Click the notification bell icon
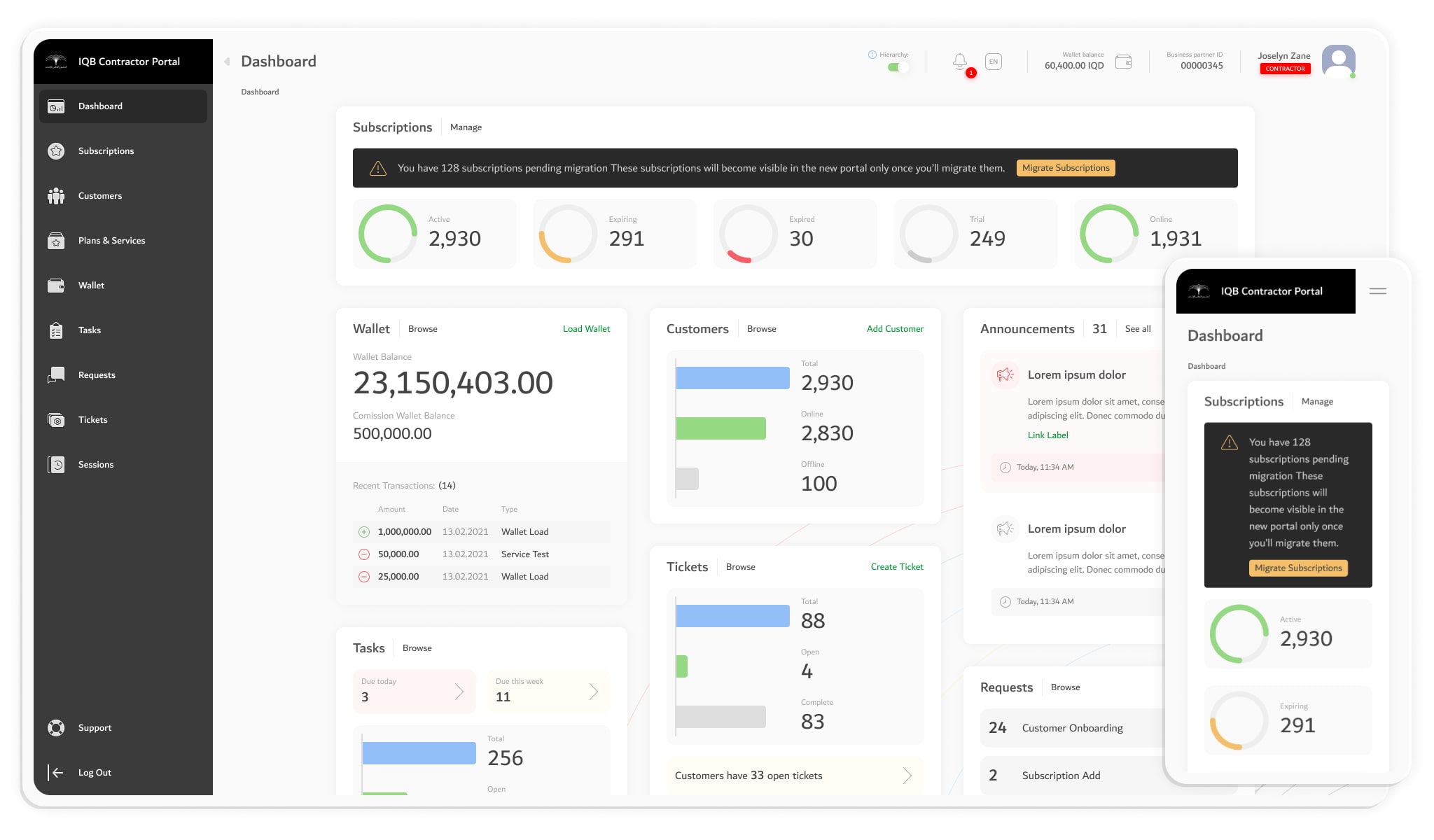 click(x=960, y=62)
